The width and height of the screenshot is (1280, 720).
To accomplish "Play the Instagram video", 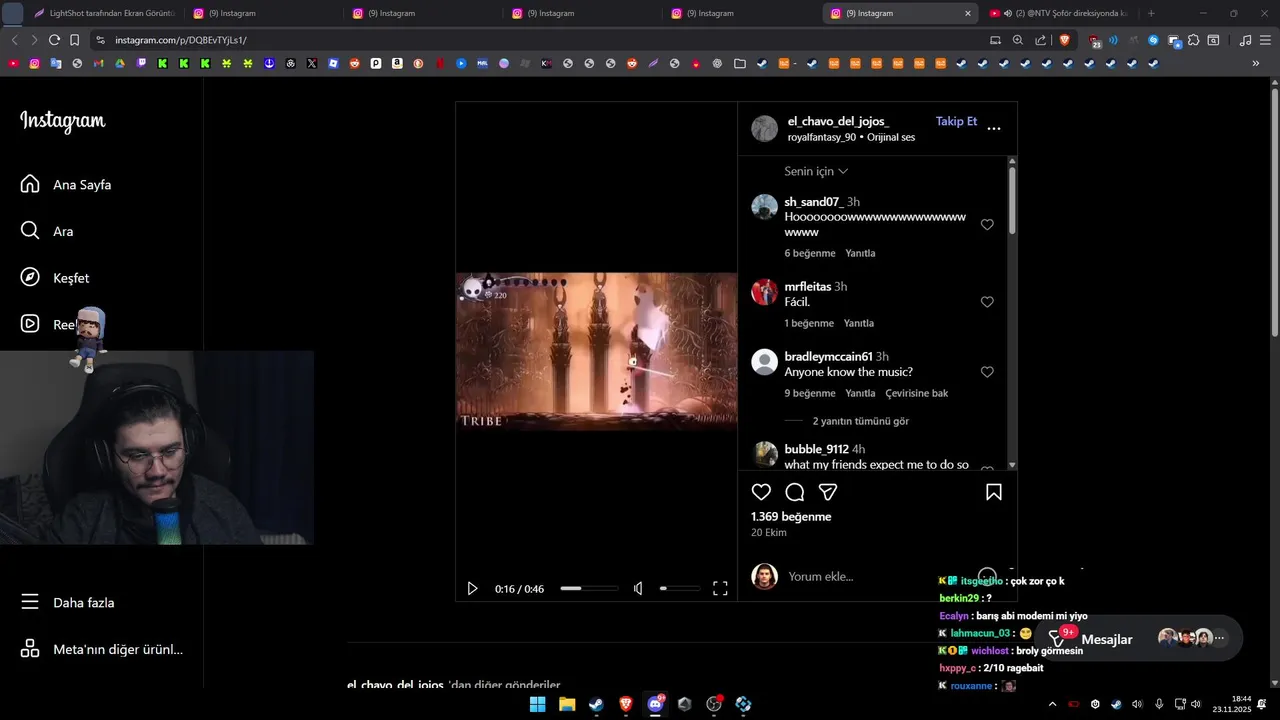I will [473, 589].
